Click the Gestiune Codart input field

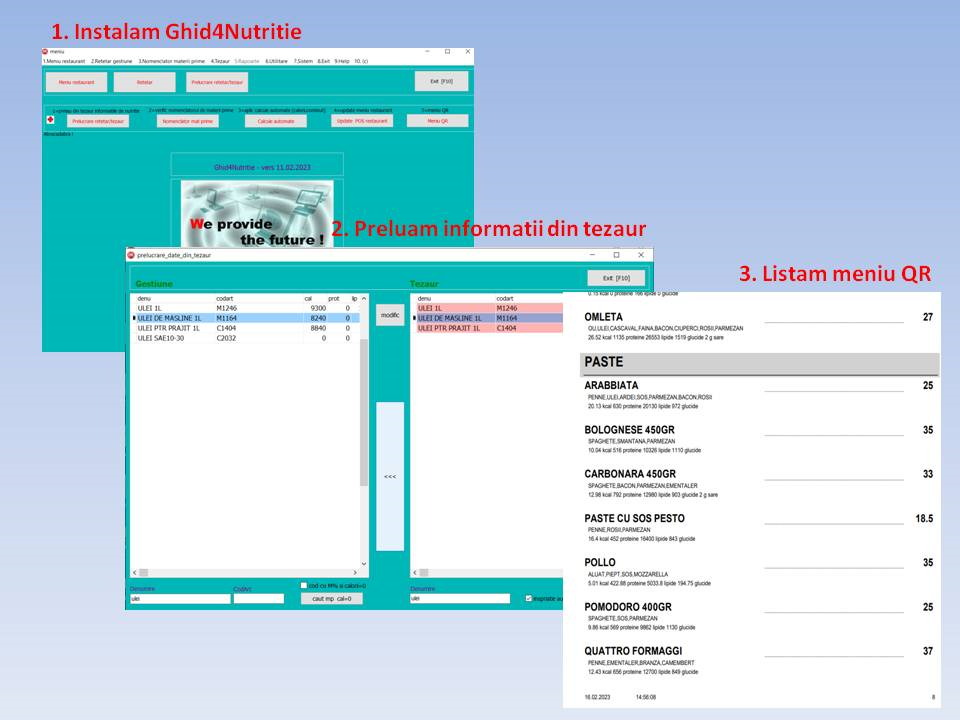(258, 599)
